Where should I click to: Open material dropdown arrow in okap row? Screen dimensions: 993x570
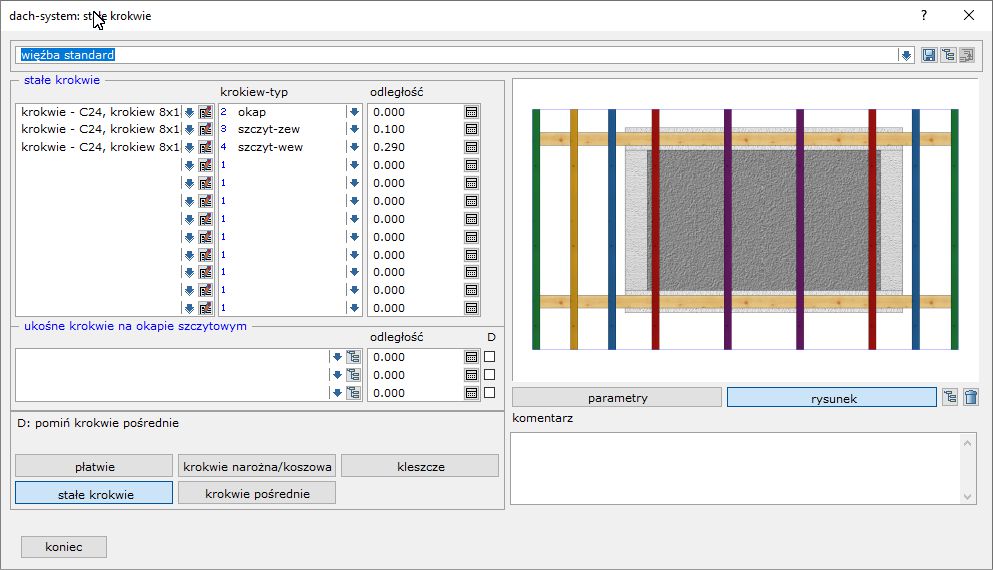point(189,112)
